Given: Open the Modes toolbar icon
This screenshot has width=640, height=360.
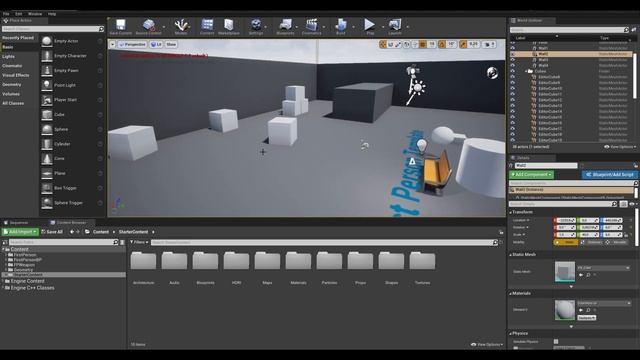Looking at the screenshot, I should [181, 27].
